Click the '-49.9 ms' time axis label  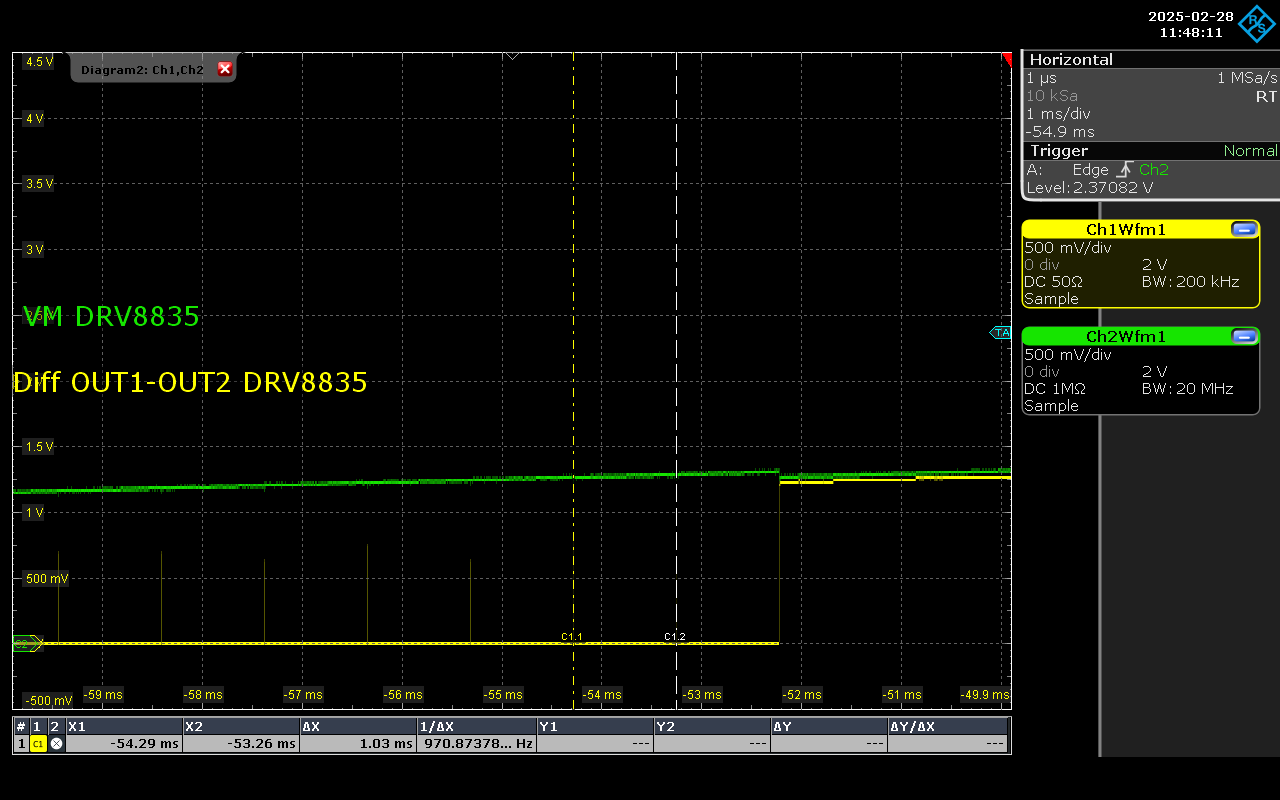pyautogui.click(x=985, y=695)
